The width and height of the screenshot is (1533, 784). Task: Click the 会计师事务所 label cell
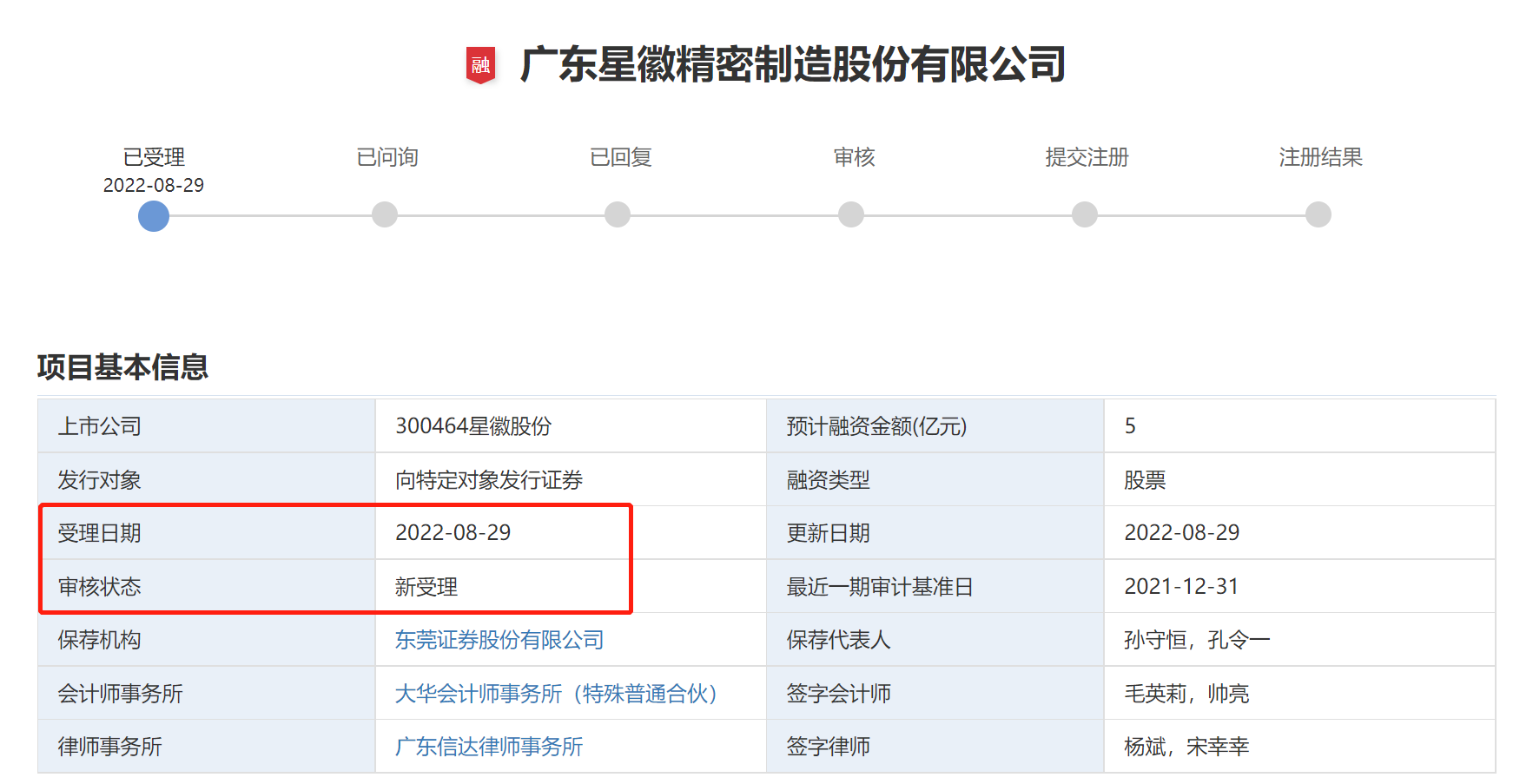point(207,693)
